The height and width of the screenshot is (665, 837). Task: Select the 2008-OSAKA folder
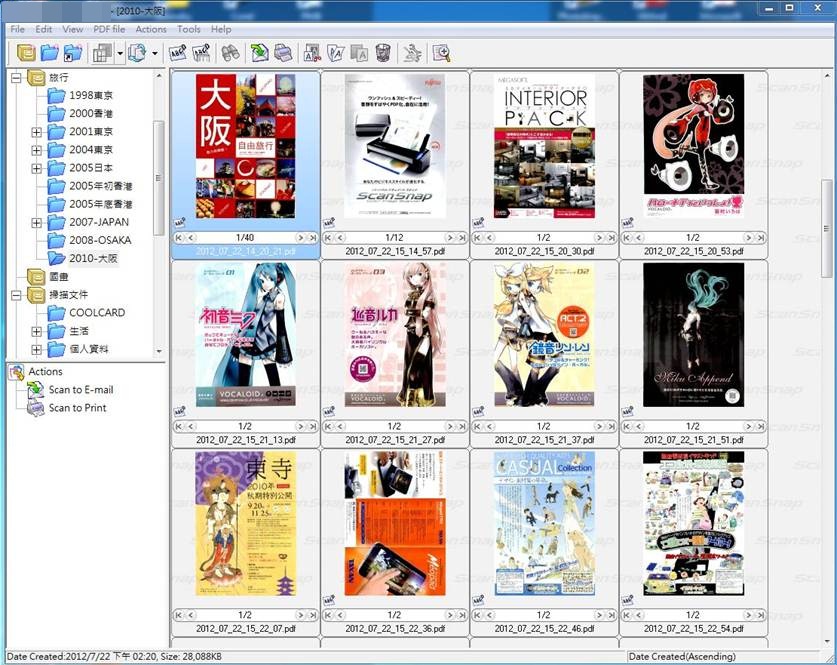[x=100, y=240]
